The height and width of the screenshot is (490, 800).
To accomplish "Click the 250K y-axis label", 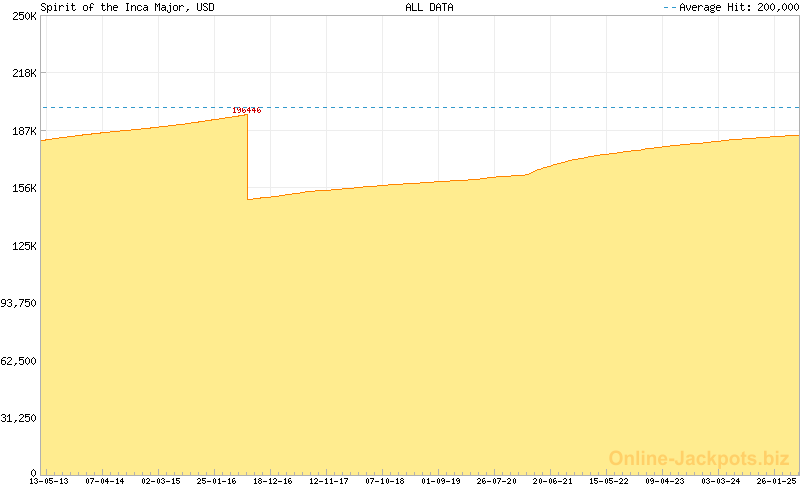I will (24, 16).
